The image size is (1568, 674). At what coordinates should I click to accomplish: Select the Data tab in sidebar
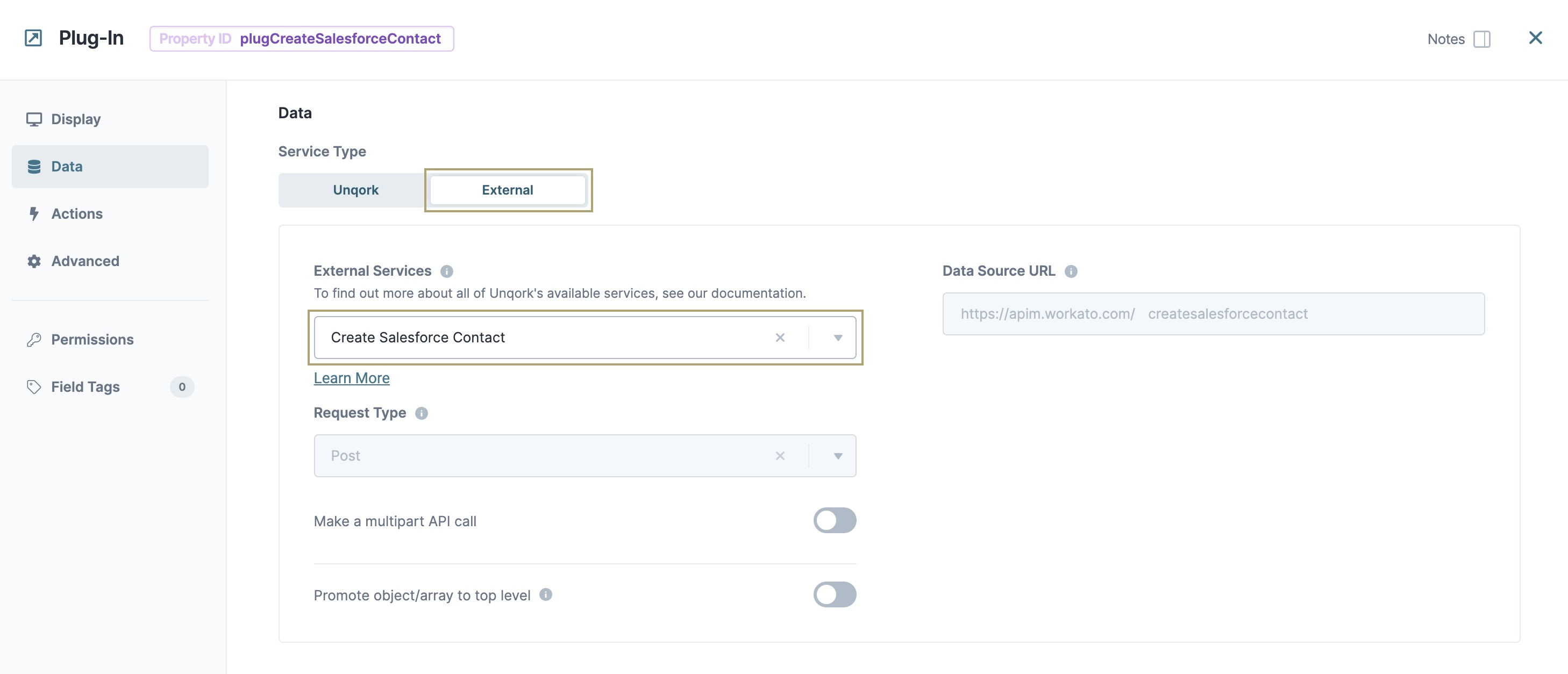click(x=110, y=166)
